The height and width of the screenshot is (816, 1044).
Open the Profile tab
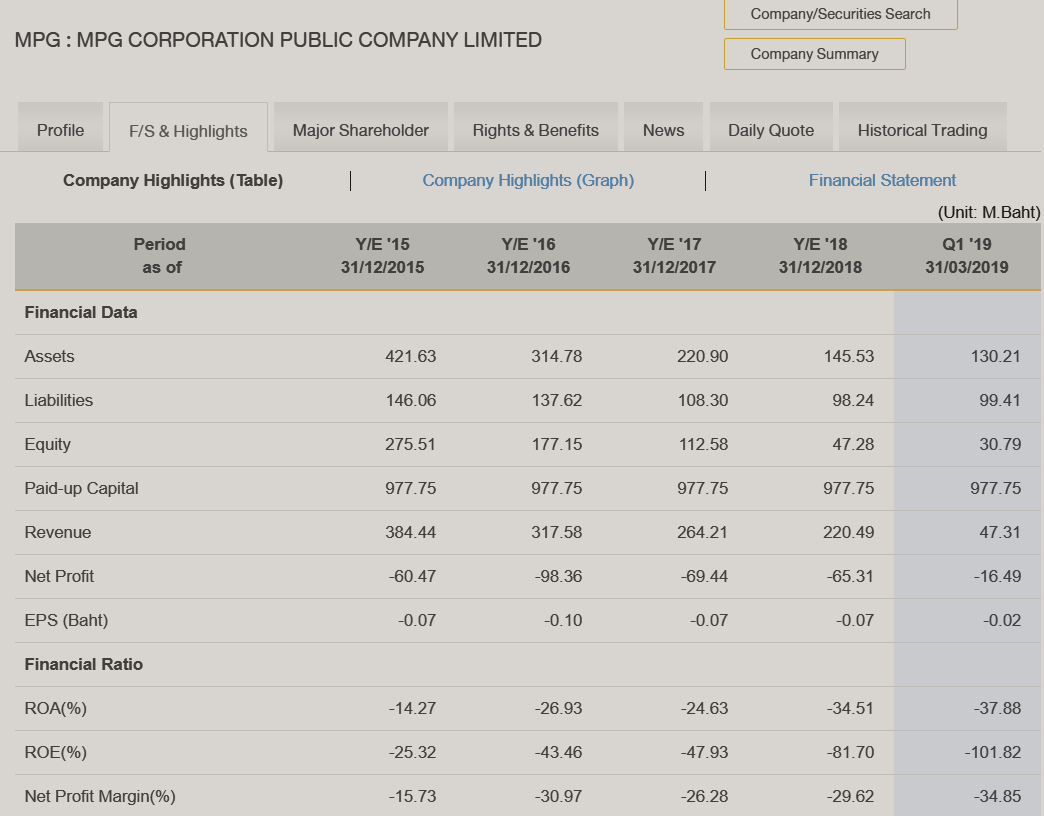tap(60, 130)
